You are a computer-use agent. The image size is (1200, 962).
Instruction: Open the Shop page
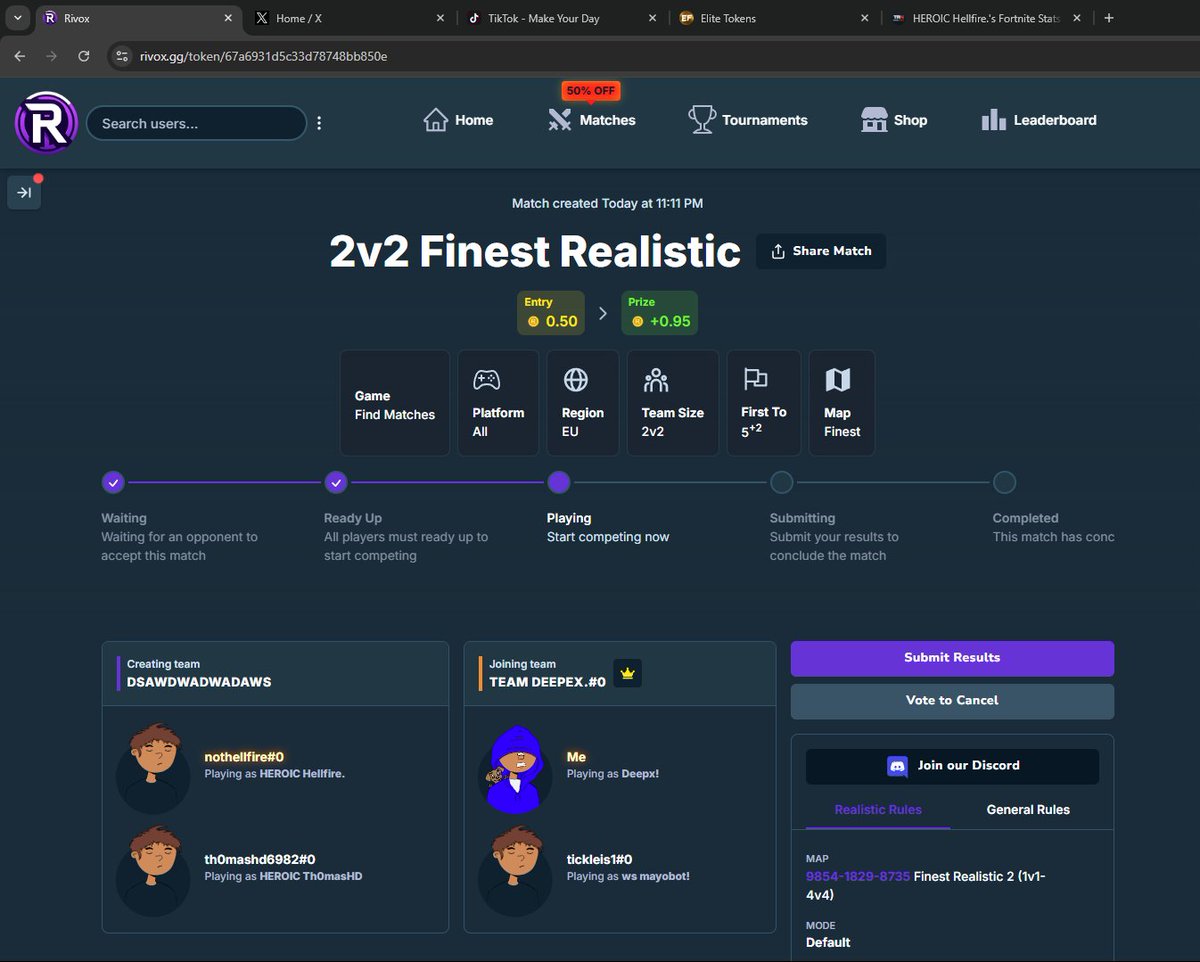tap(894, 120)
